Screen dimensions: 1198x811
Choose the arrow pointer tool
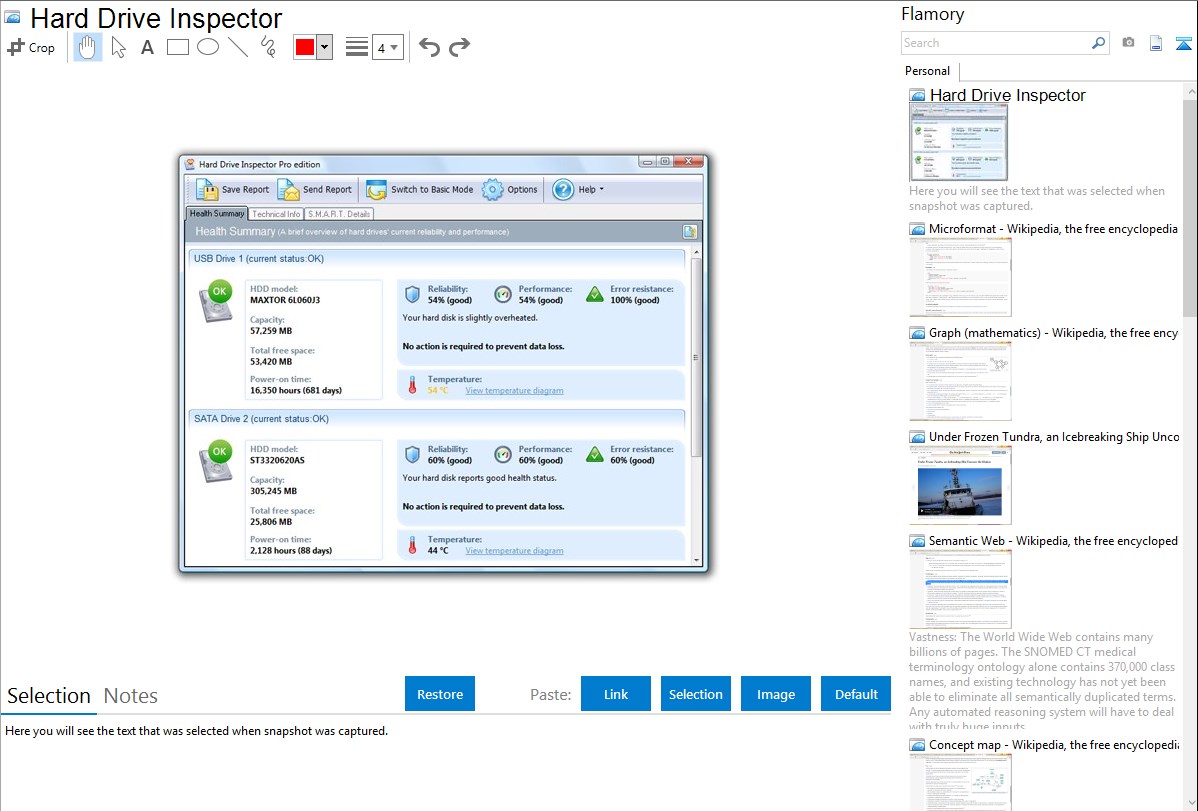pyautogui.click(x=118, y=47)
